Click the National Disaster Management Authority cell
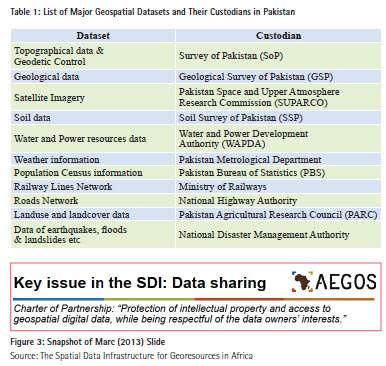 pyautogui.click(x=278, y=235)
